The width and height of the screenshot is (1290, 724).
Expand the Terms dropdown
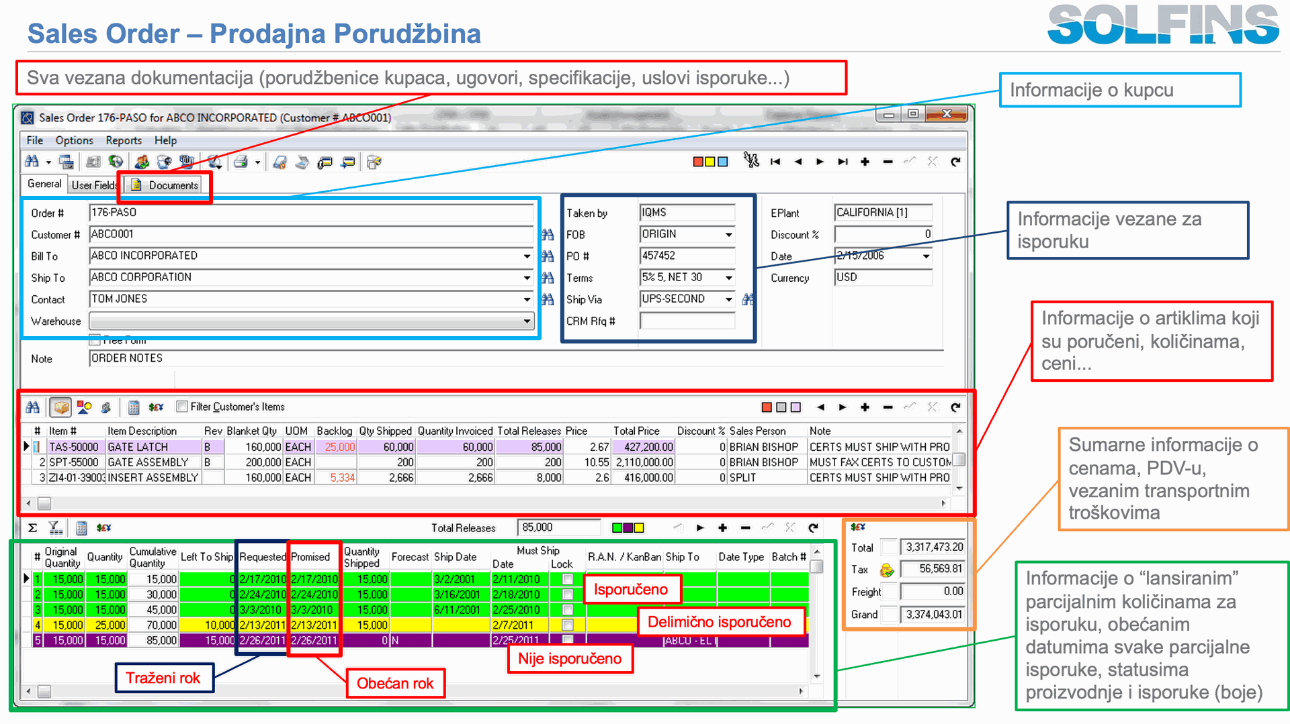[728, 278]
